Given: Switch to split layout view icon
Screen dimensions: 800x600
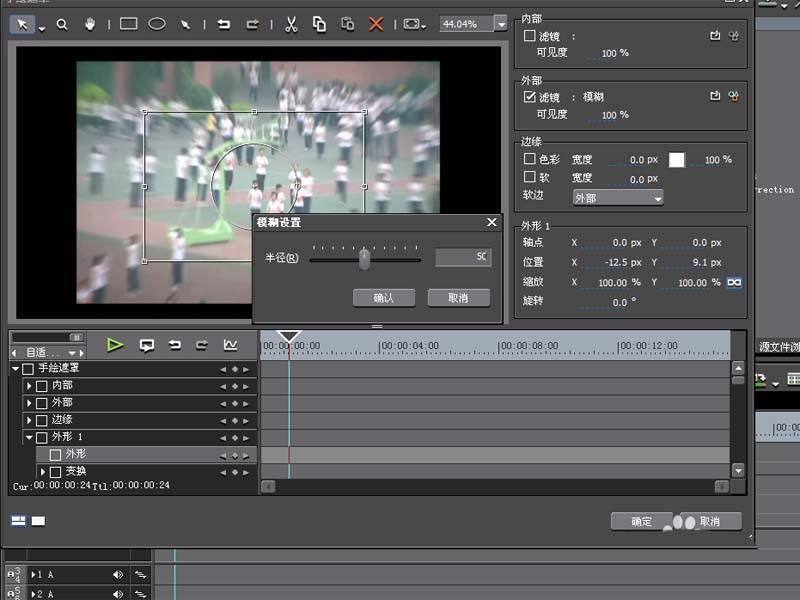Looking at the screenshot, I should point(18,520).
